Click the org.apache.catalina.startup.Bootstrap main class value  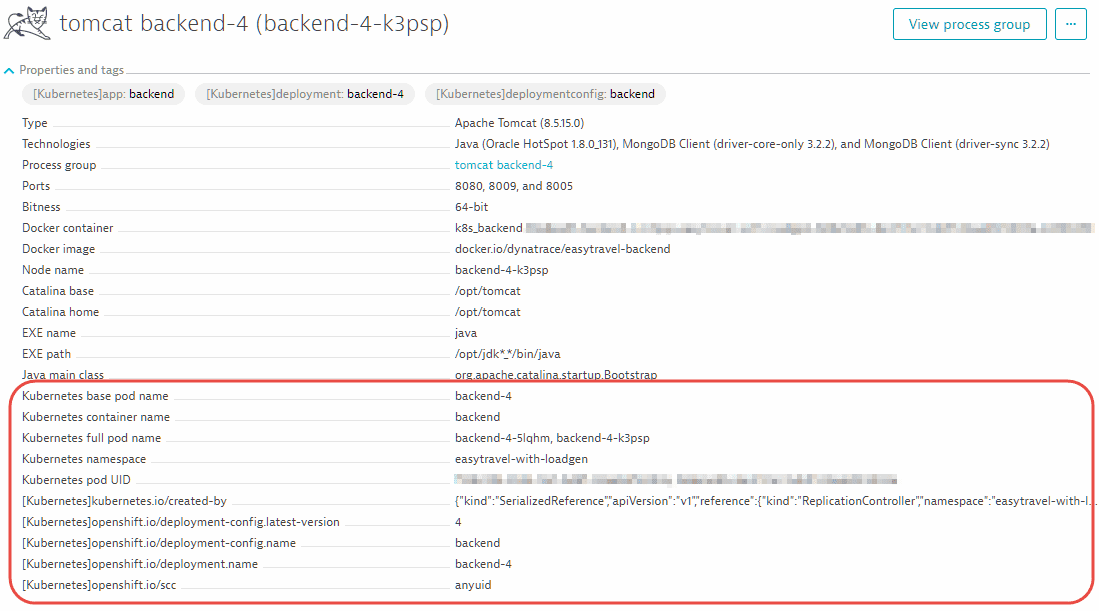[557, 375]
